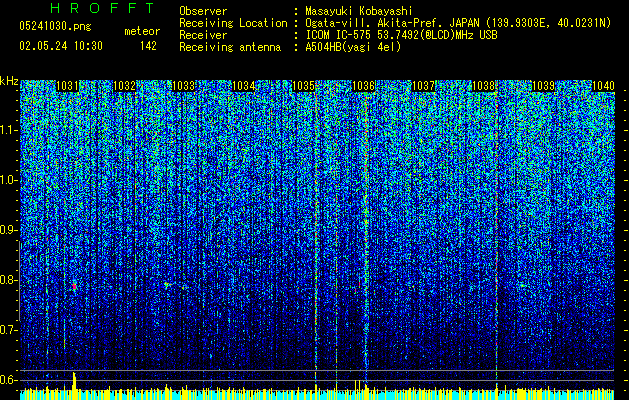The image size is (629, 400).
Task: Click the 1036 time marker
Action: pyautogui.click(x=363, y=86)
